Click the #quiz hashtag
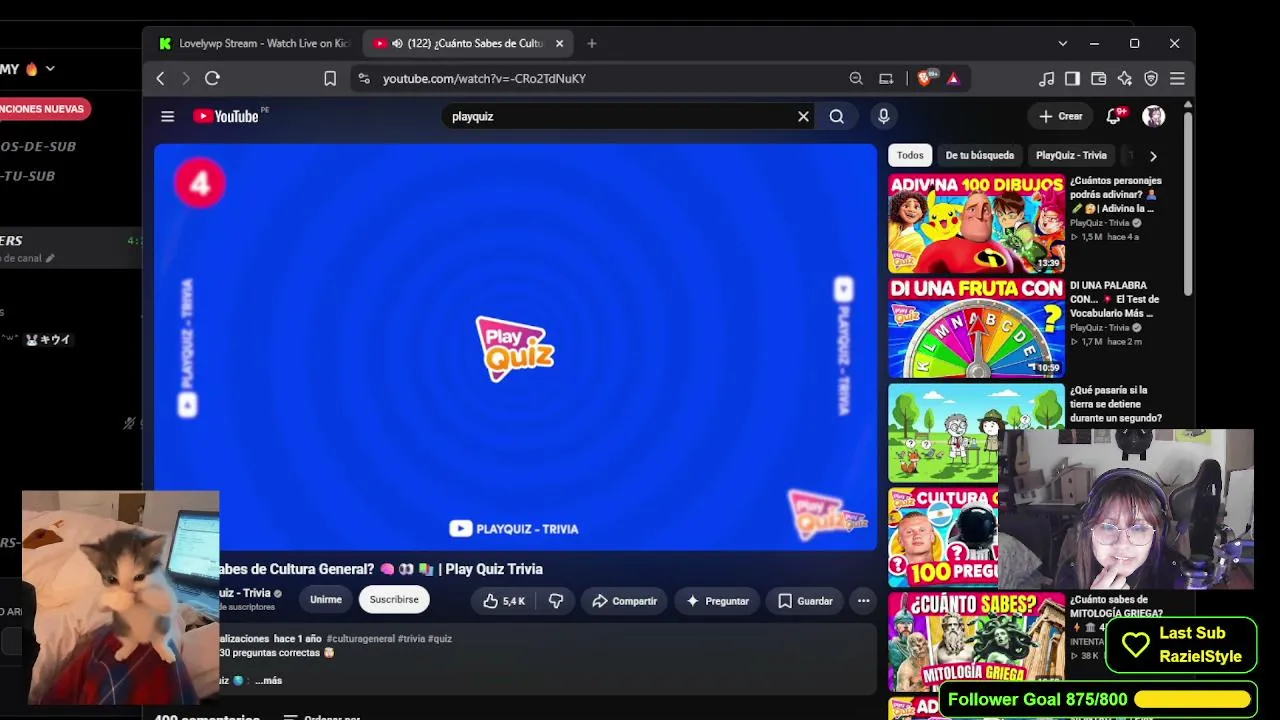The image size is (1280, 720). [440, 639]
